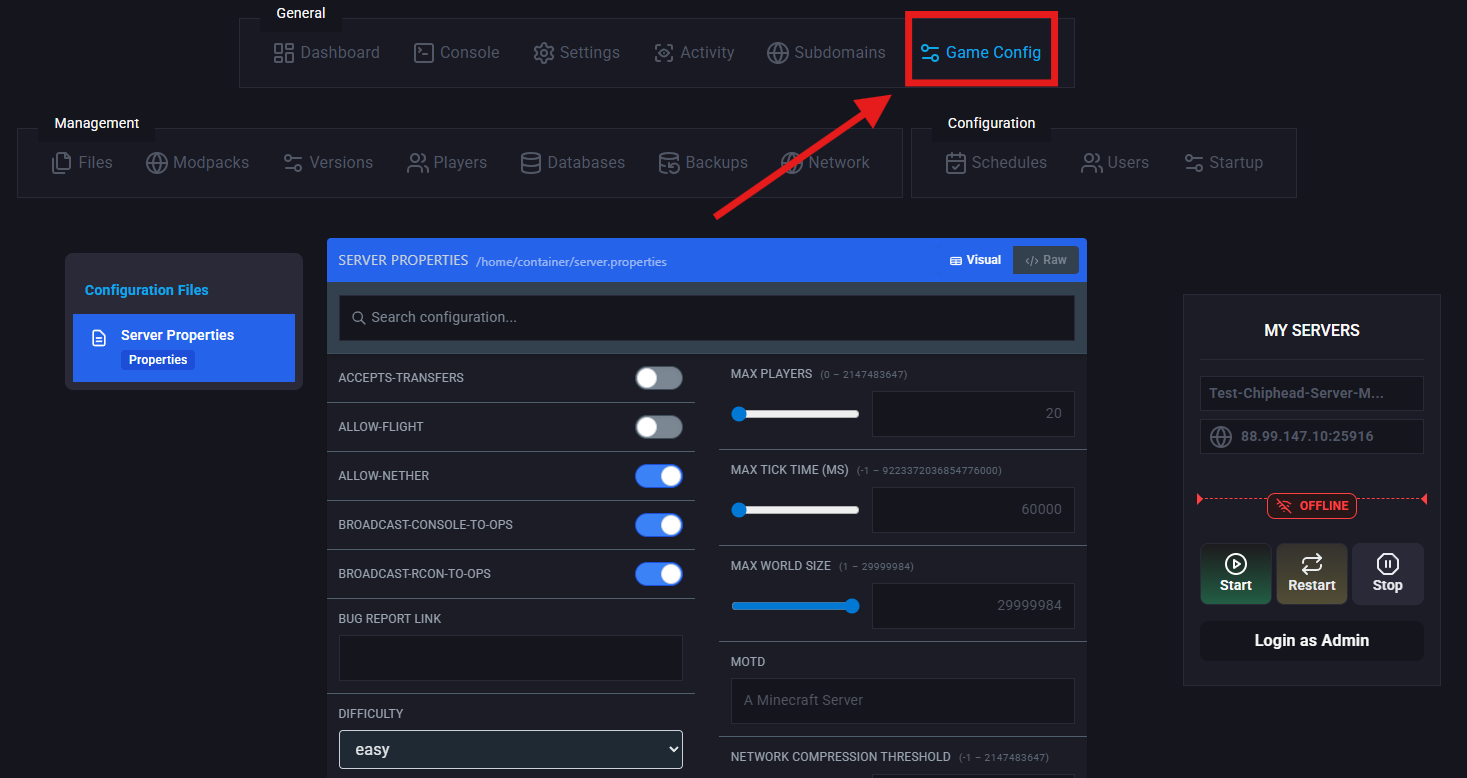This screenshot has height=778, width=1467.
Task: Go to the Backups tab
Action: pyautogui.click(x=703, y=163)
